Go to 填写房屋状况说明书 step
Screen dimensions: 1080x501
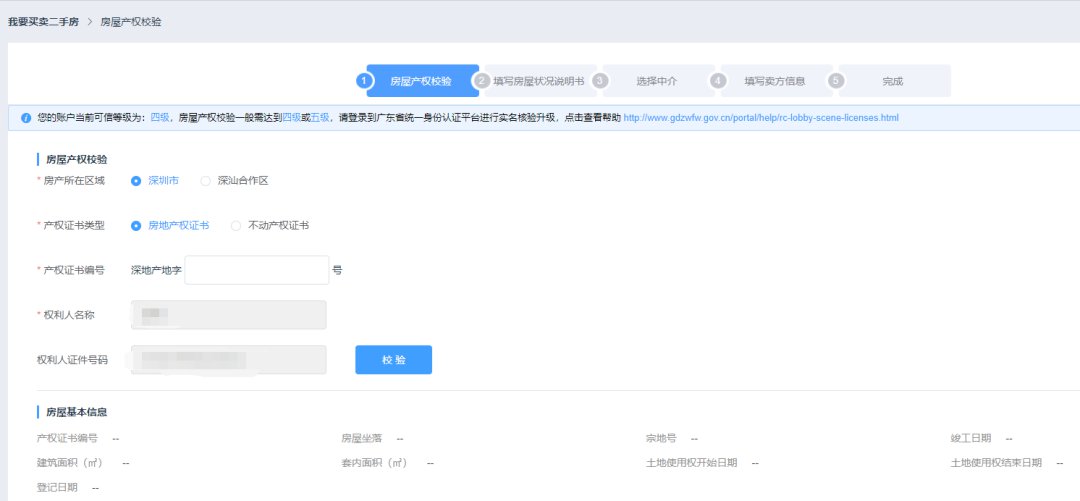click(538, 81)
